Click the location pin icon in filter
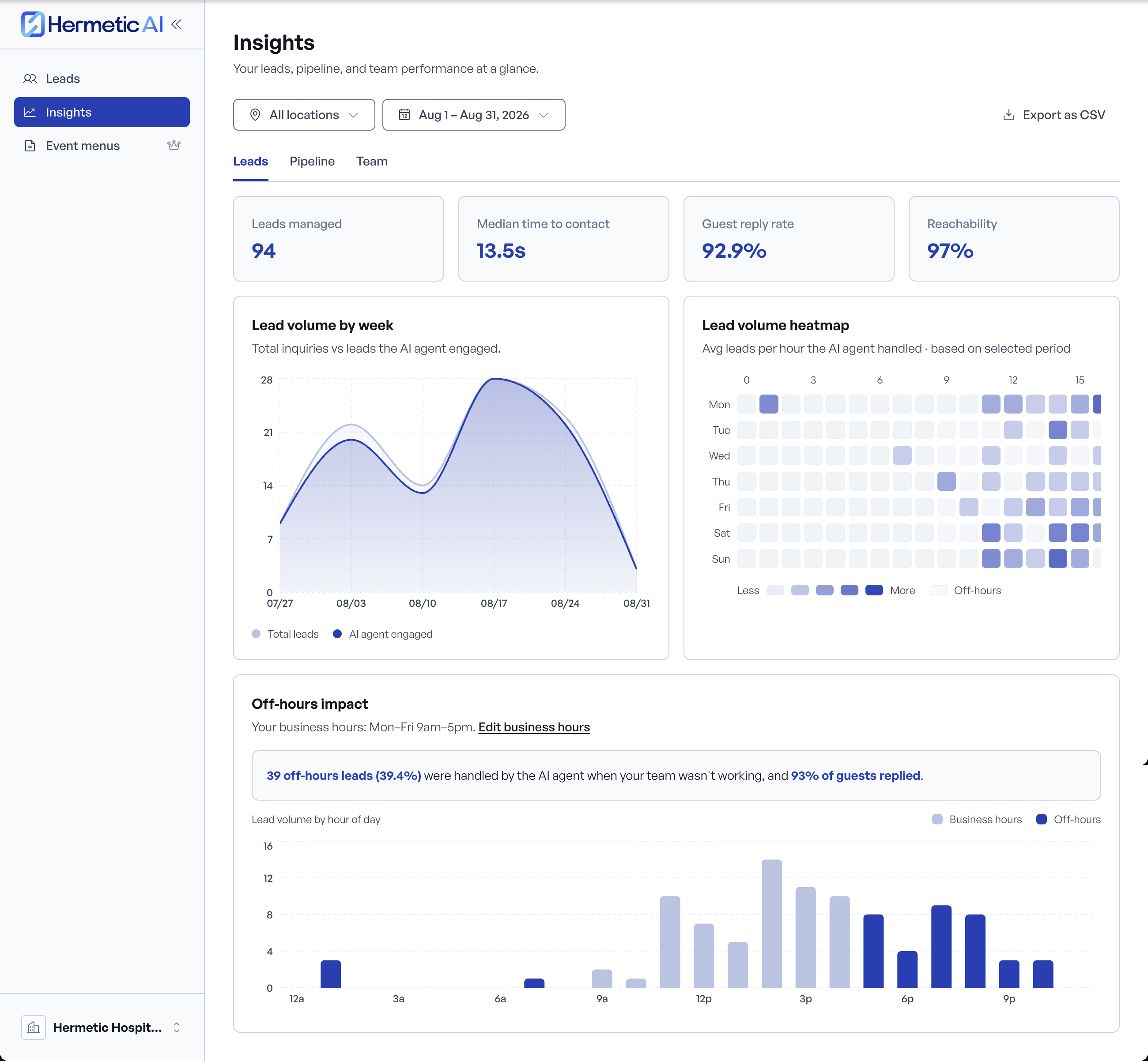The width and height of the screenshot is (1148, 1061). pyautogui.click(x=256, y=115)
